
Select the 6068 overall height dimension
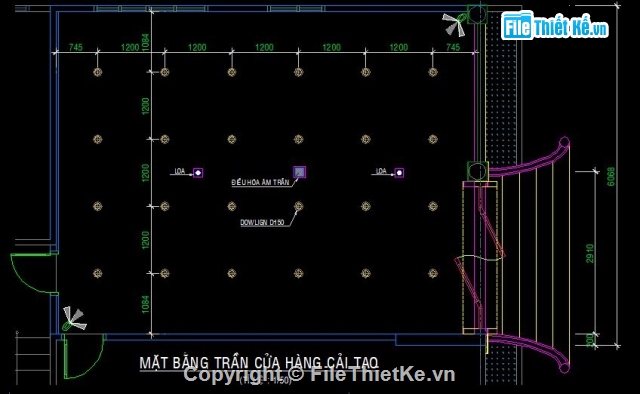[611, 176]
